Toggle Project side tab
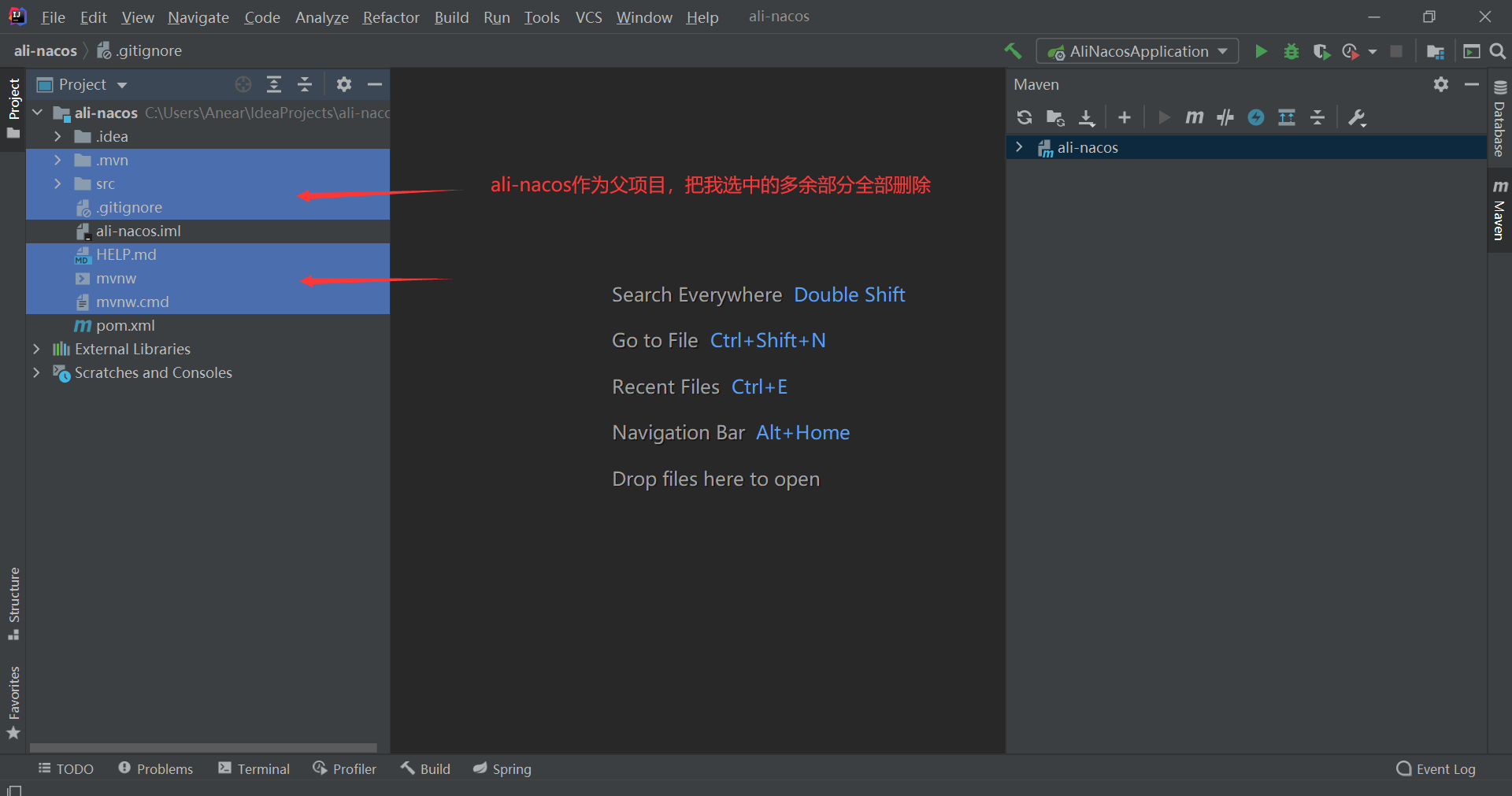Viewport: 1512px width, 796px height. [13, 107]
